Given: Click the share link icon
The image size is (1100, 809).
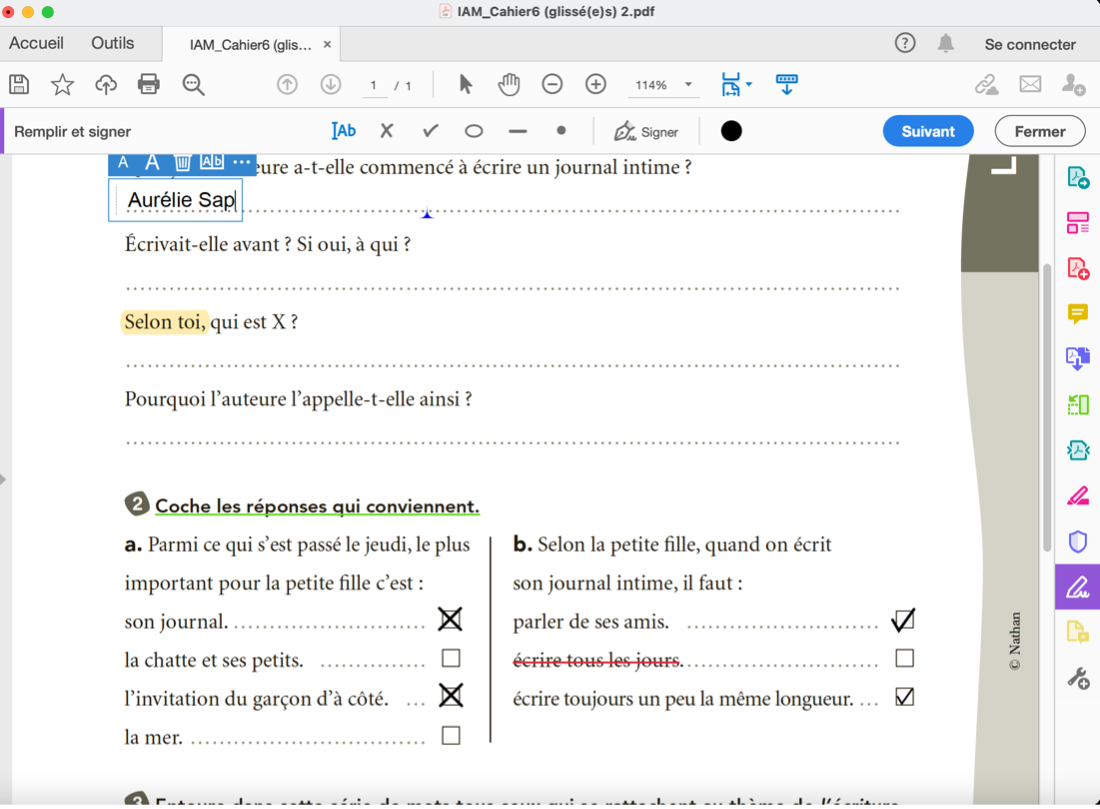Looking at the screenshot, I should pos(986,85).
